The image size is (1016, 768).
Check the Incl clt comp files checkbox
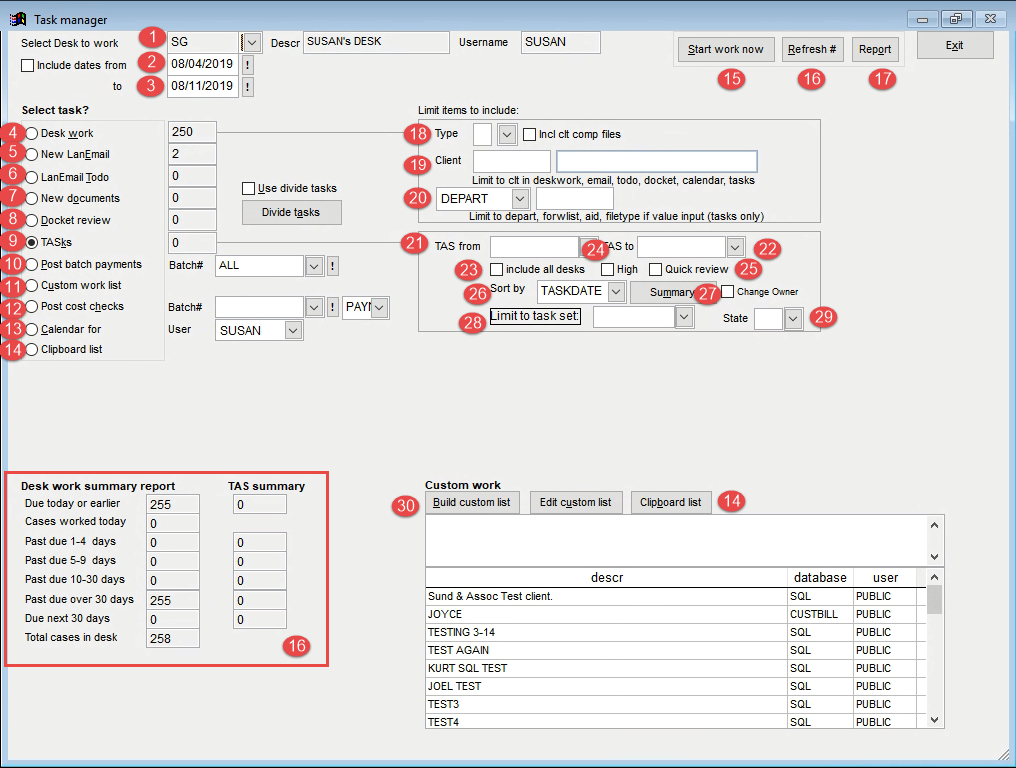click(x=529, y=134)
